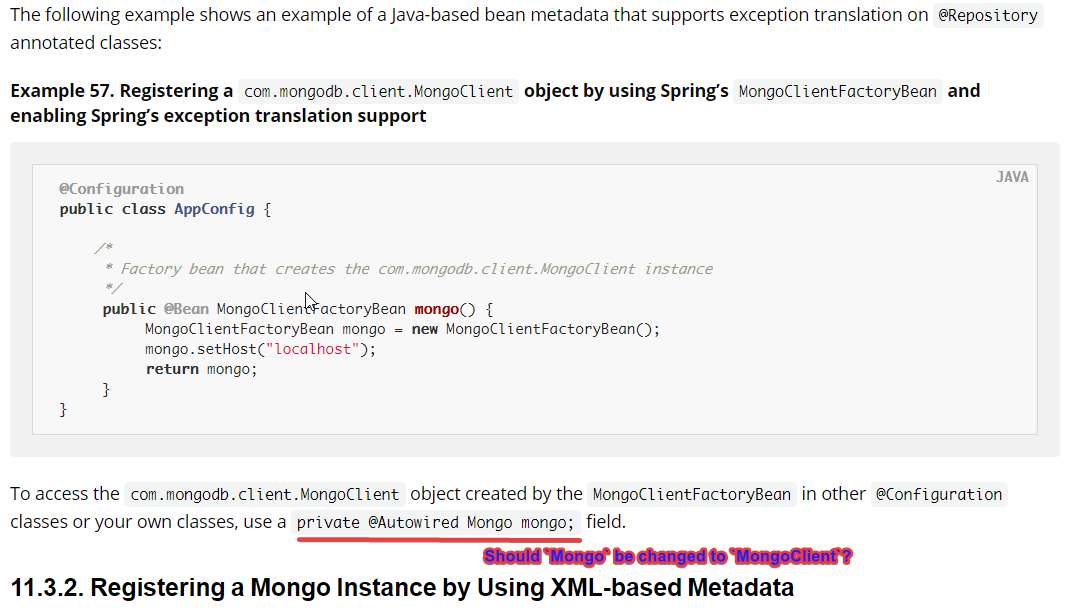Viewport: 1070px width, 610px height.
Task: Click the "new" keyword in the code
Action: (425, 329)
